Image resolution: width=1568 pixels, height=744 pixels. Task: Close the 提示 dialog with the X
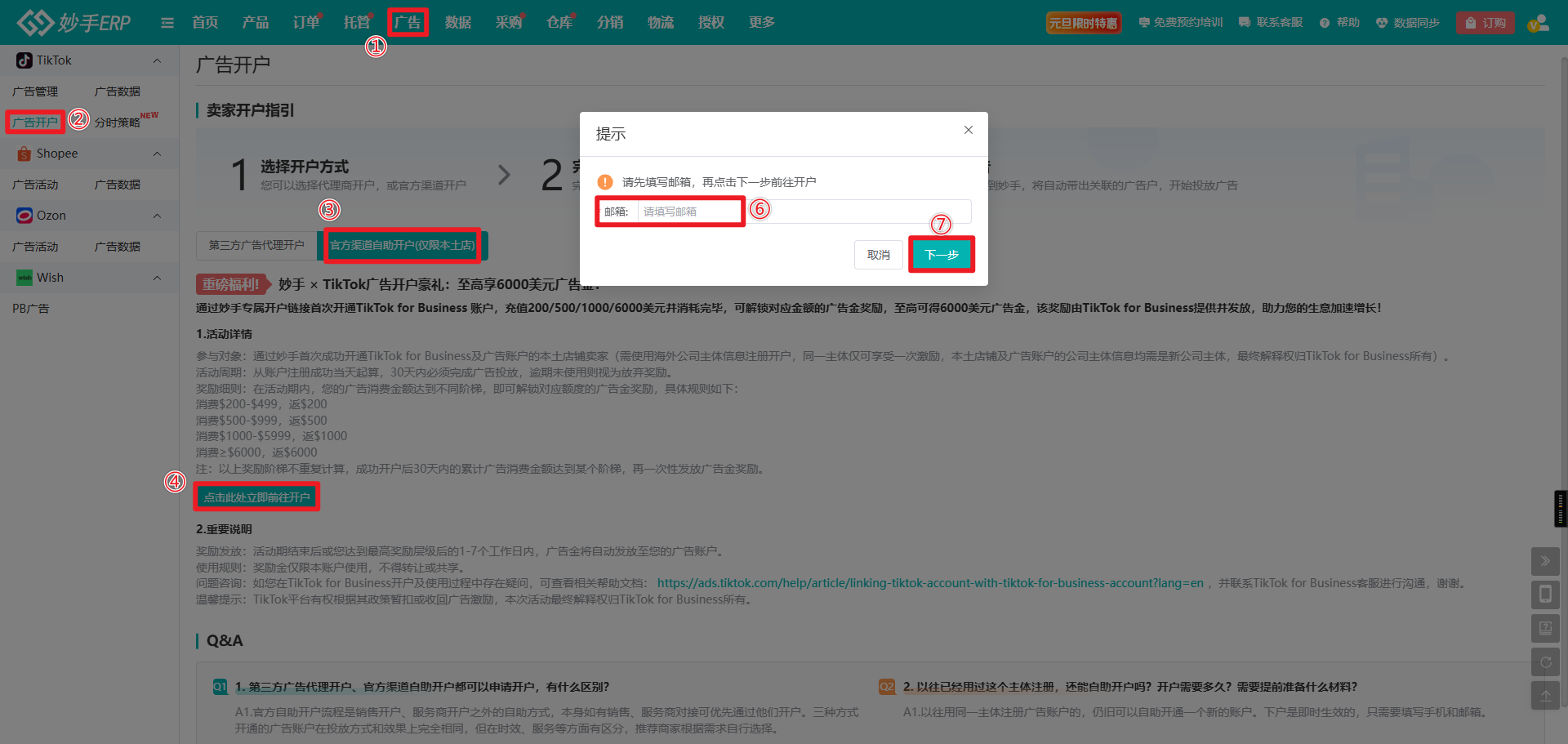(969, 130)
